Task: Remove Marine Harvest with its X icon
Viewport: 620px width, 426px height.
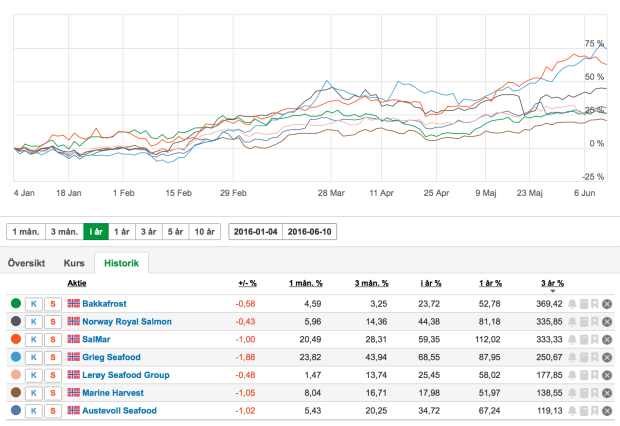Action: coord(607,393)
